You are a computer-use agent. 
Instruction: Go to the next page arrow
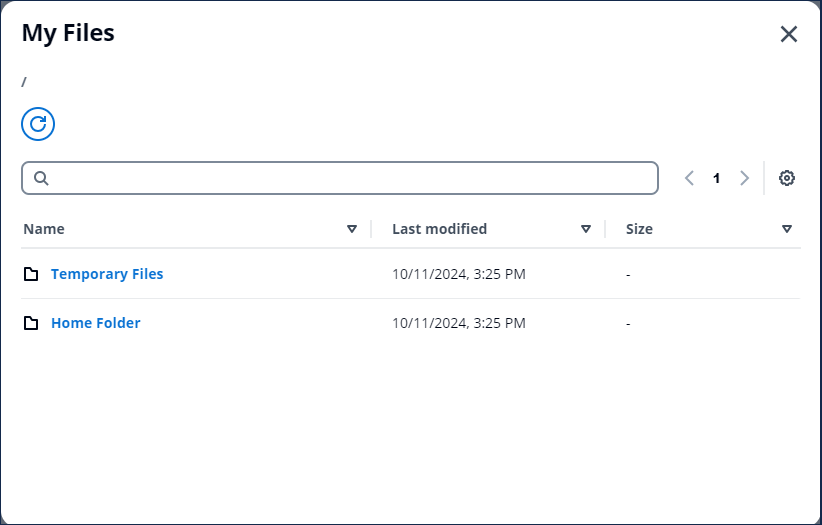(744, 178)
